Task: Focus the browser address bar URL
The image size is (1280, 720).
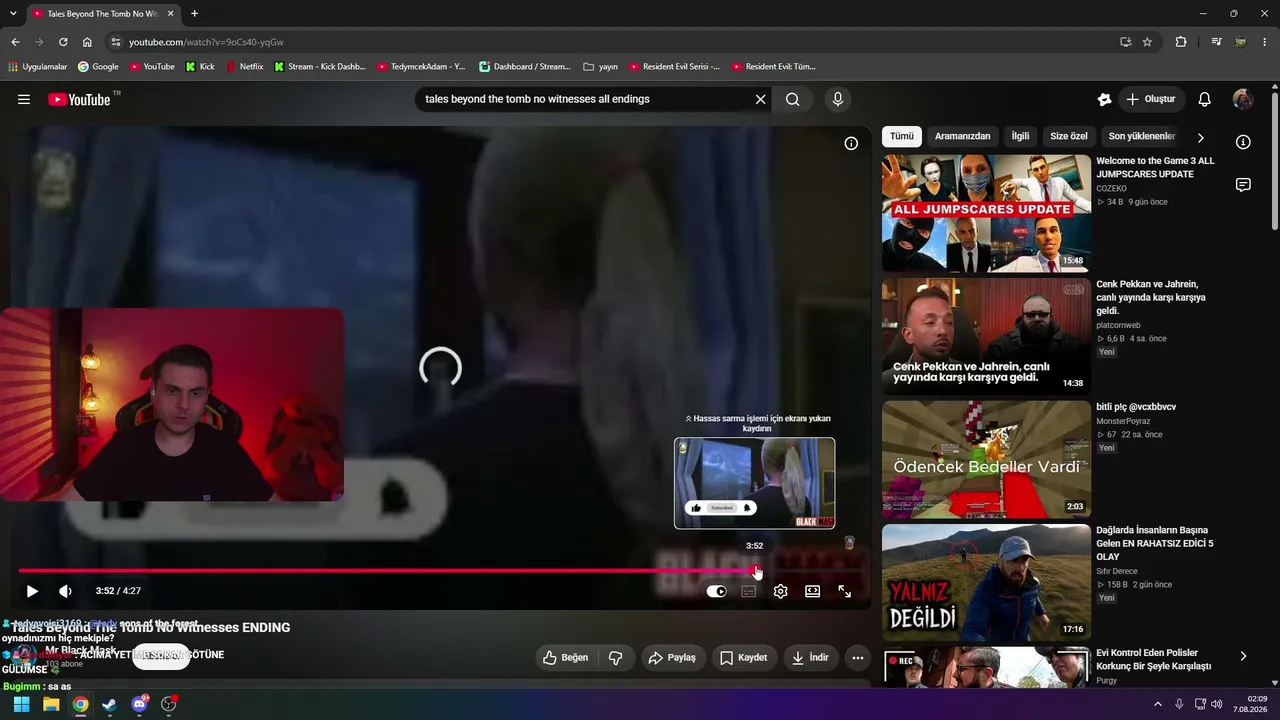Action: (206, 42)
